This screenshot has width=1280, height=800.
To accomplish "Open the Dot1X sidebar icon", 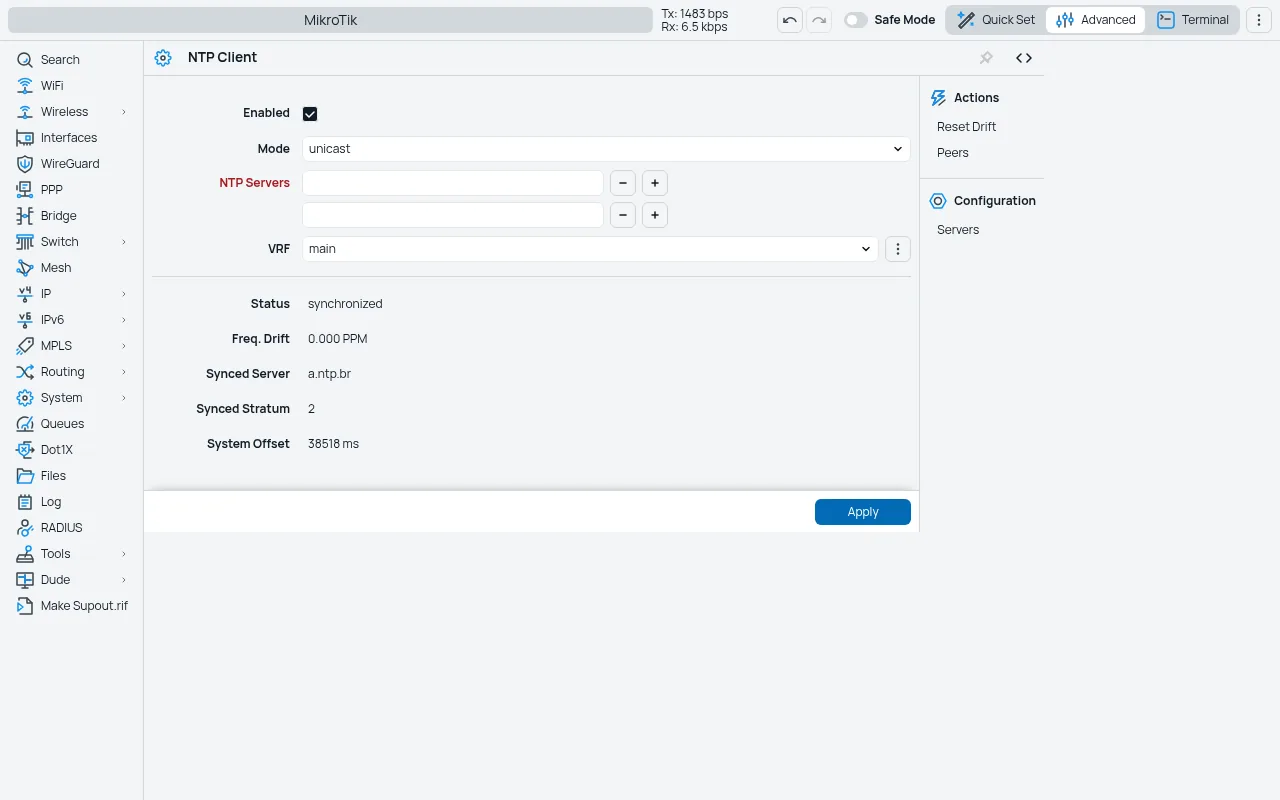I will click(x=25, y=450).
